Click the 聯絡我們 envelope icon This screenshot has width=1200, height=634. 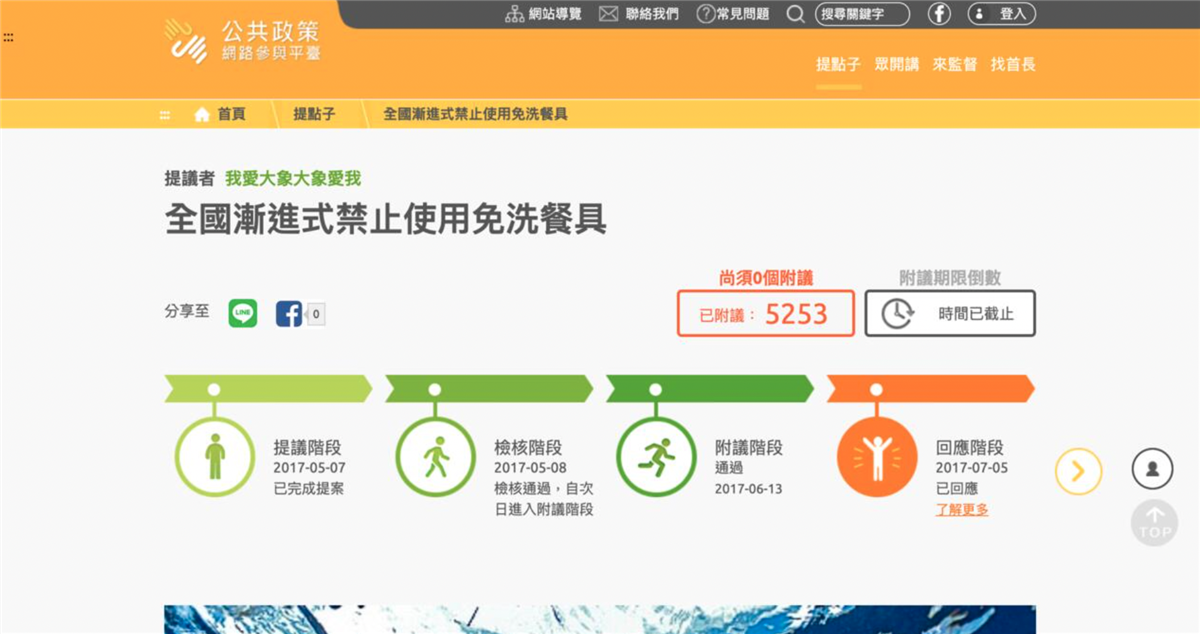coord(606,13)
